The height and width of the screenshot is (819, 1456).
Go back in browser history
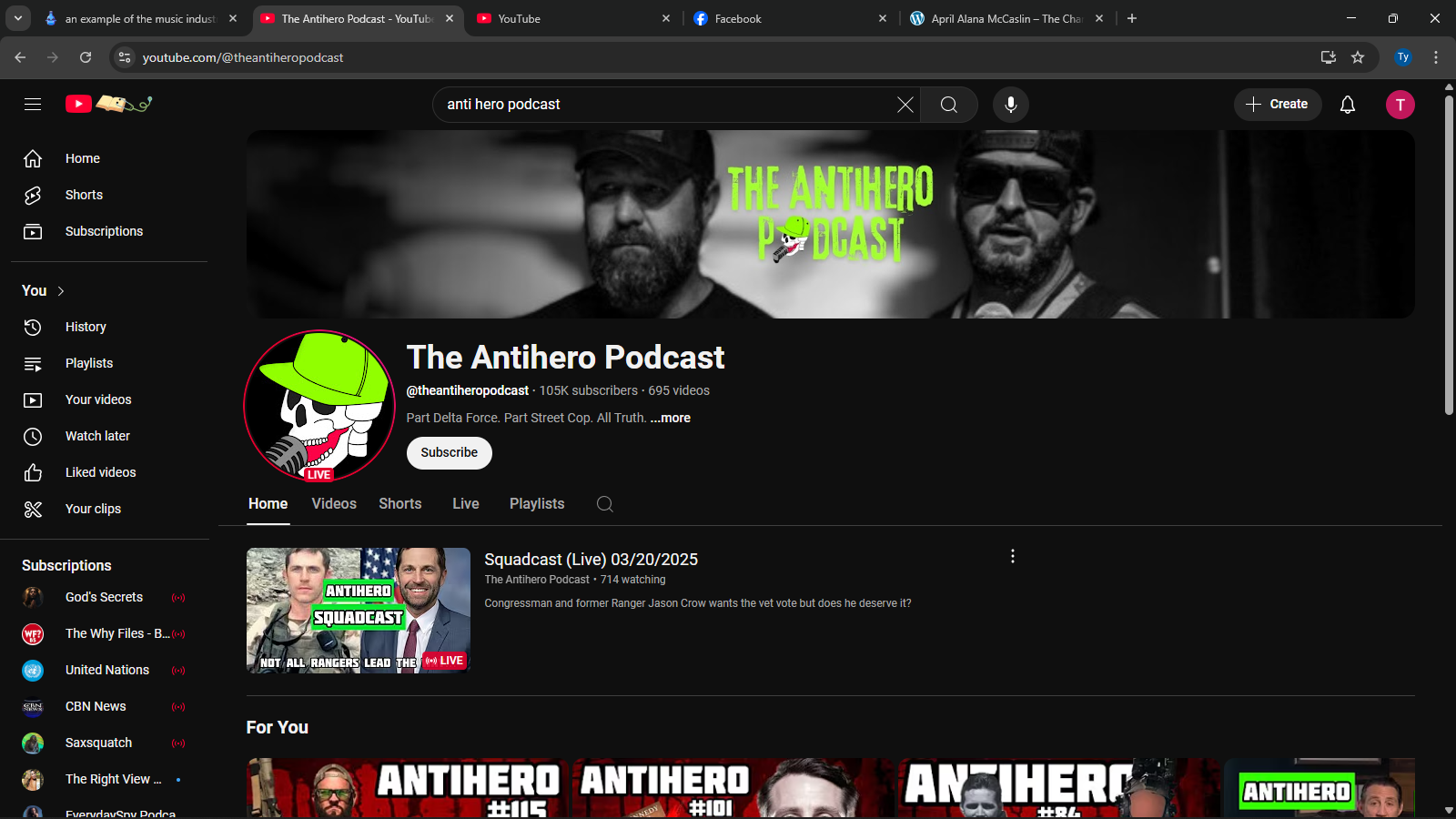20,57
